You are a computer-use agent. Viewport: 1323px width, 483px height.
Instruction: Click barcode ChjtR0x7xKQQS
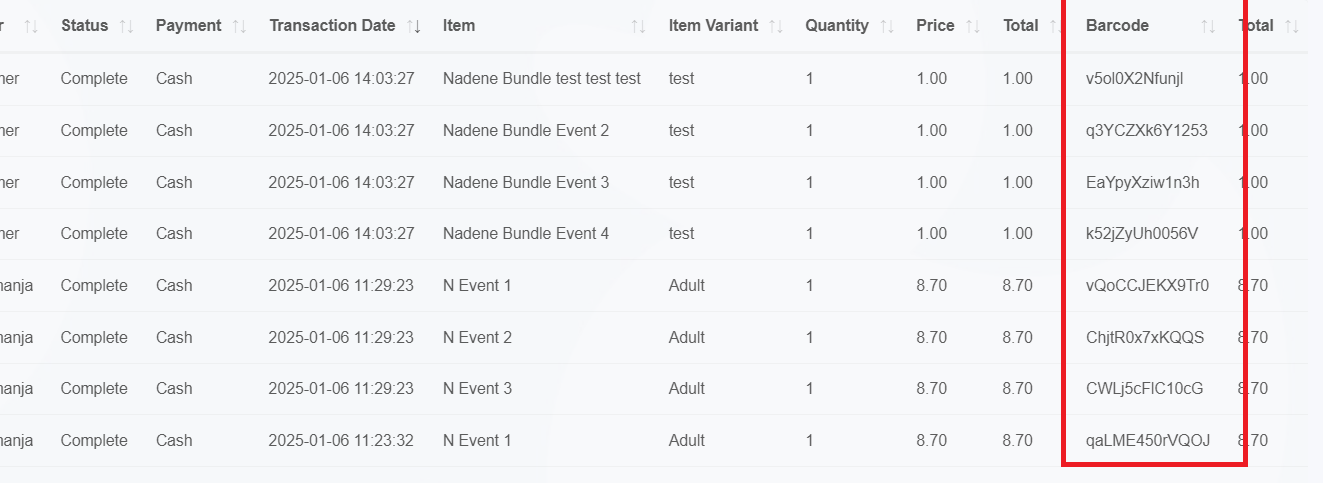coord(1145,337)
